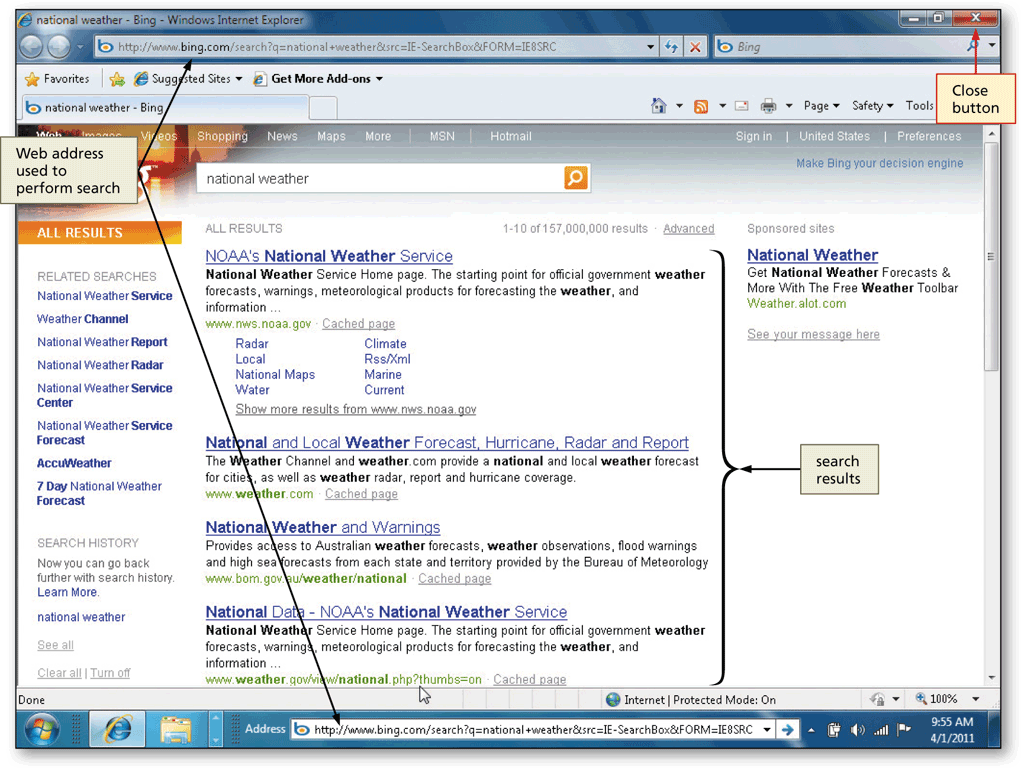Open the Home button dropdown arrow
The height and width of the screenshot is (768, 1021).
click(679, 106)
